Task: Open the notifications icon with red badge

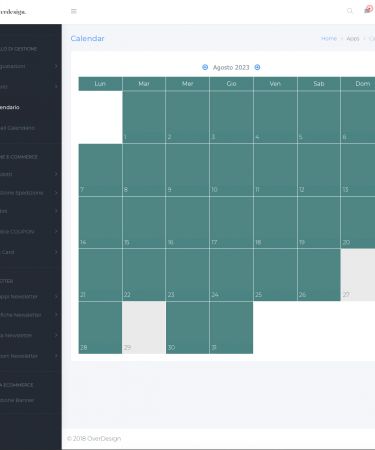Action: [x=368, y=10]
